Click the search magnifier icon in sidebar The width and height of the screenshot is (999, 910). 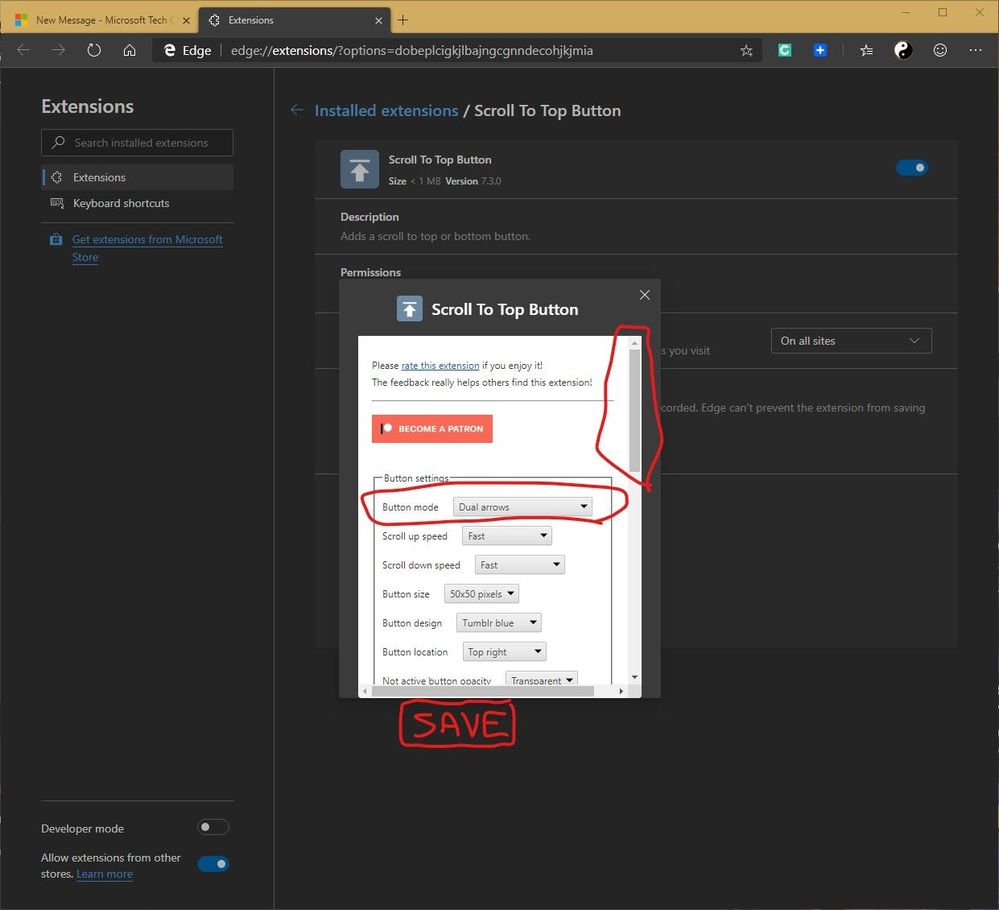58,142
